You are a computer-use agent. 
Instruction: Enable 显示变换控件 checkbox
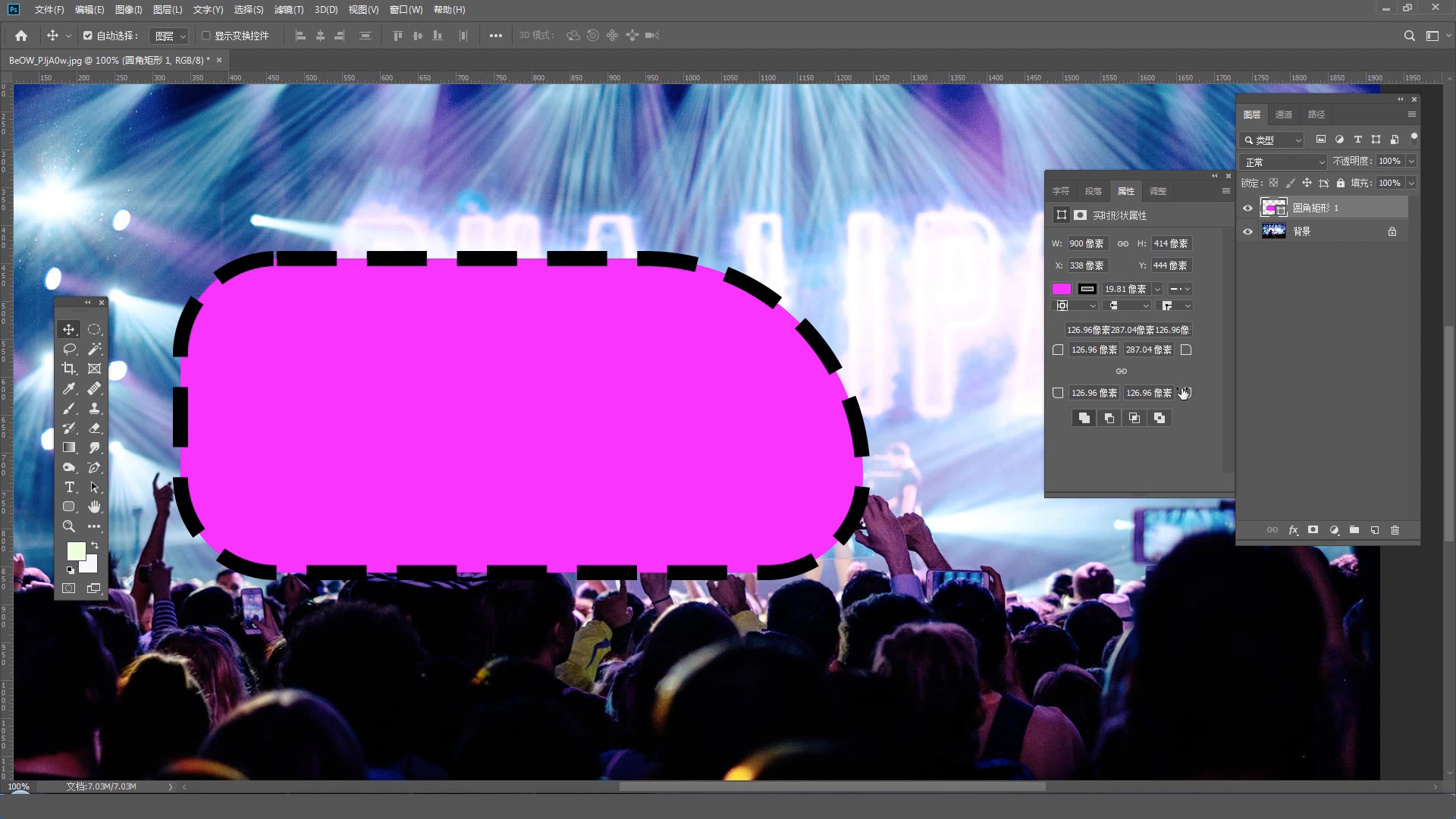pyautogui.click(x=206, y=36)
